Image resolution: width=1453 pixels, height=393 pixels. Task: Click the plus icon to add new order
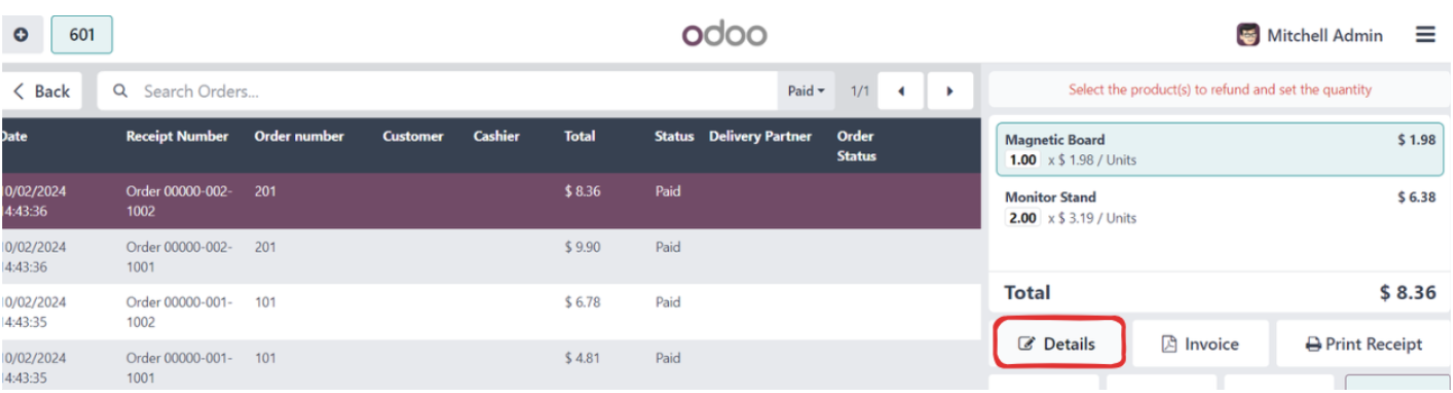point(21,35)
